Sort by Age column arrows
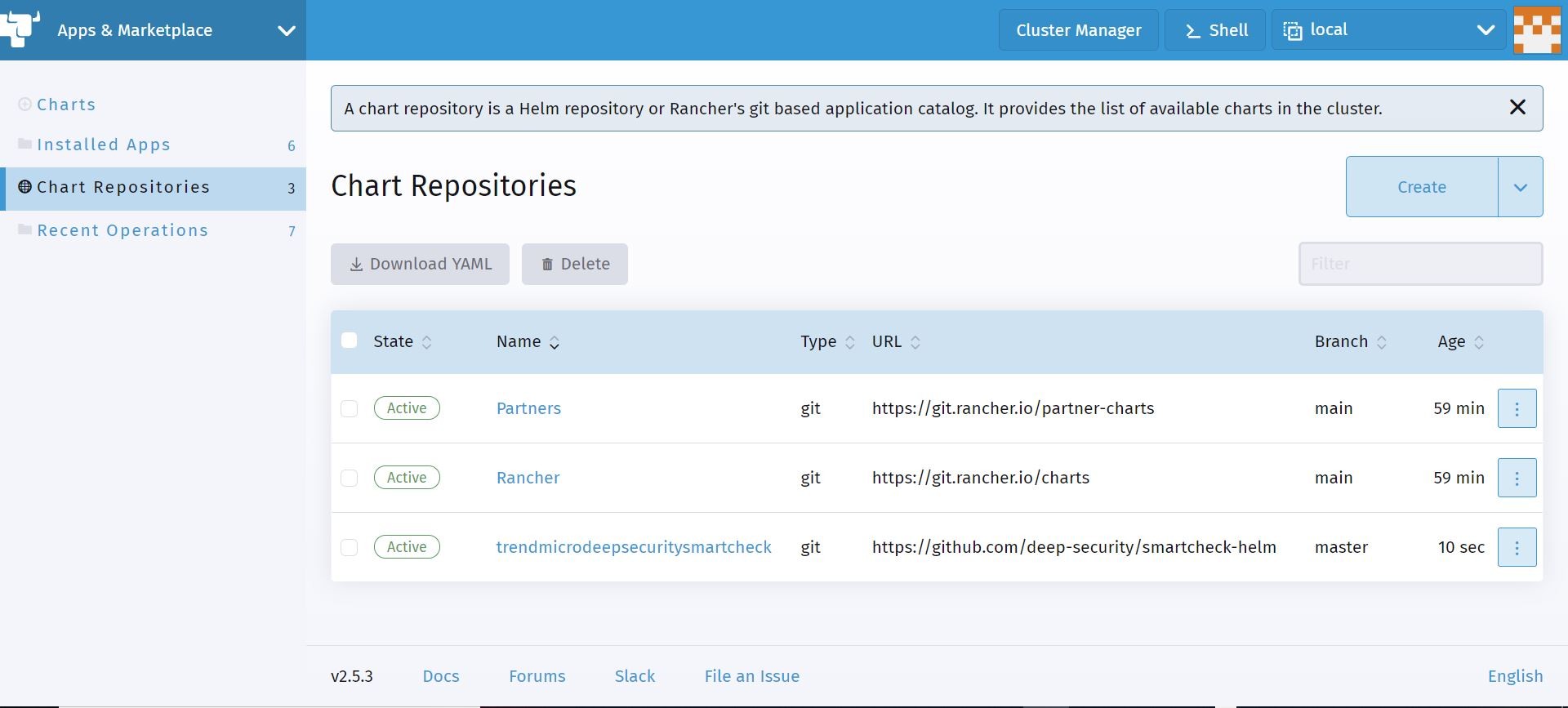This screenshot has height=708, width=1568. click(x=1479, y=342)
